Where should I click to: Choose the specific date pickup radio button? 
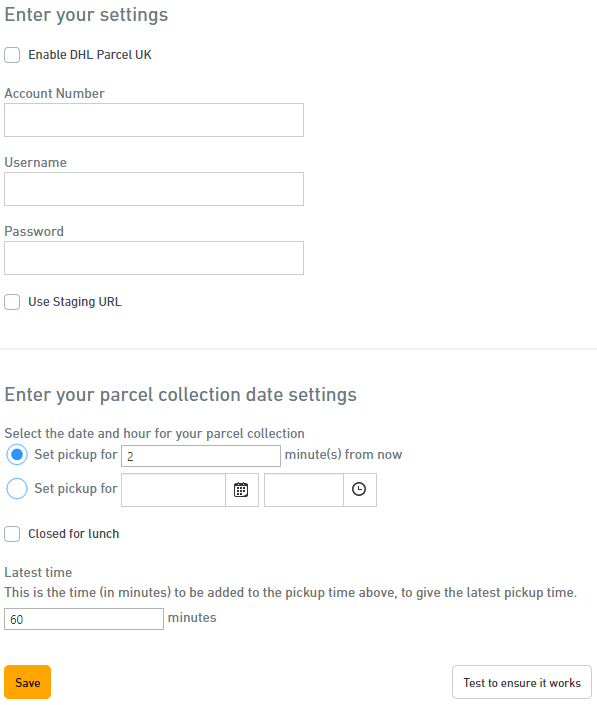tap(17, 488)
